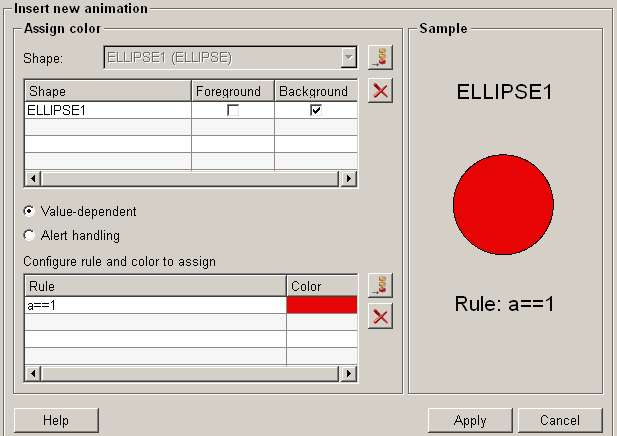Viewport: 617px width, 436px height.
Task: Select the a==1 rule cell
Action: [155, 305]
